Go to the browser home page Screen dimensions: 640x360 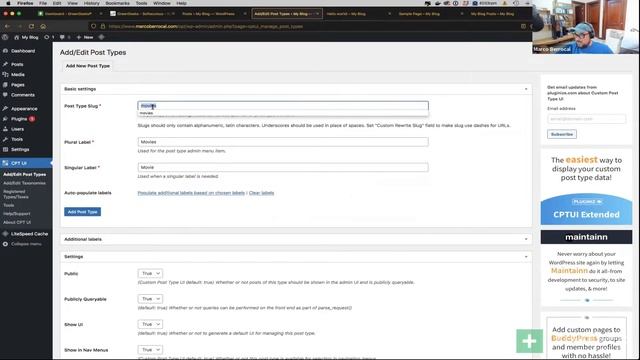(43, 26)
